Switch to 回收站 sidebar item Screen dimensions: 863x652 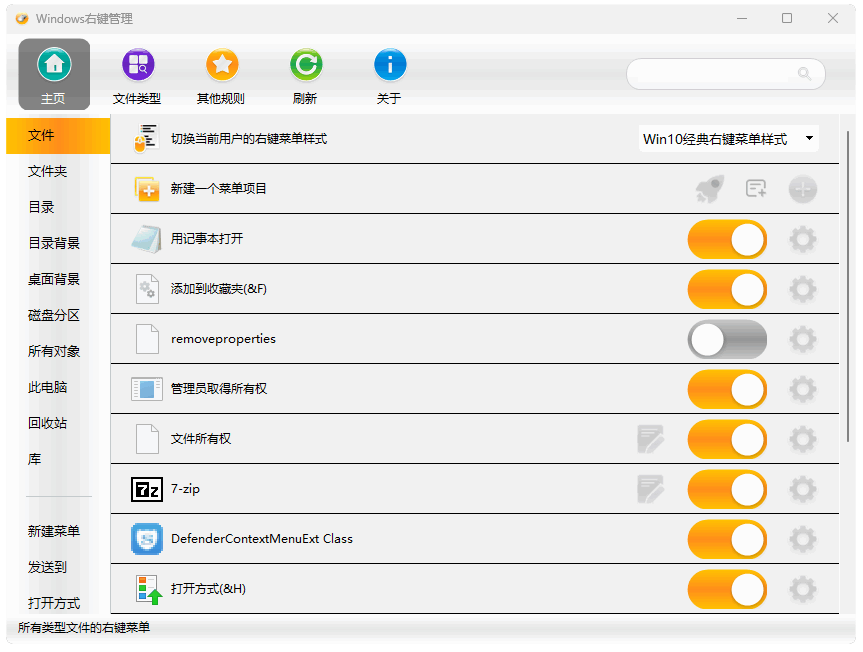coord(47,423)
